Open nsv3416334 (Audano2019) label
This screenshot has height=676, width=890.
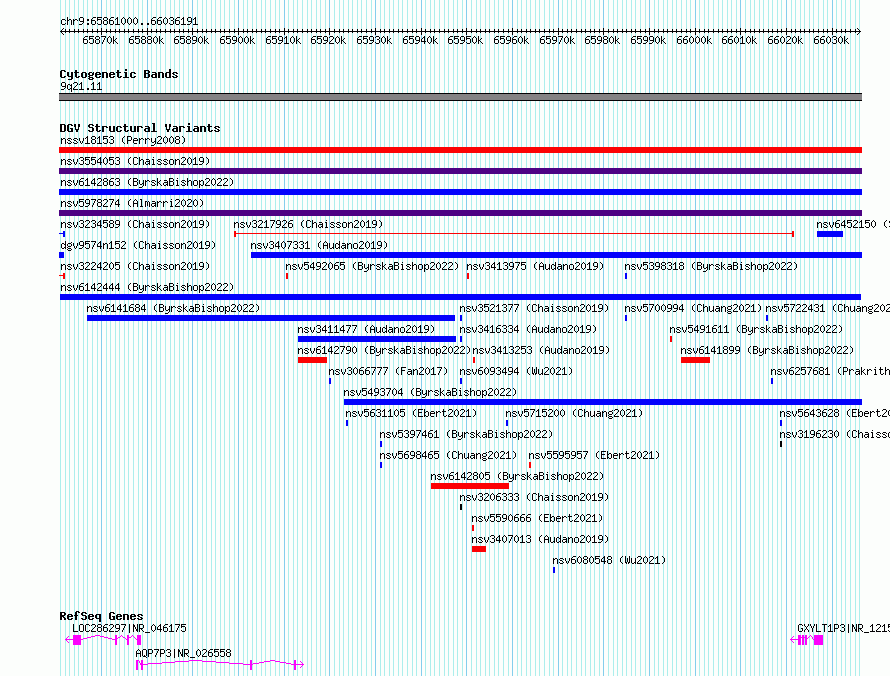pos(528,329)
